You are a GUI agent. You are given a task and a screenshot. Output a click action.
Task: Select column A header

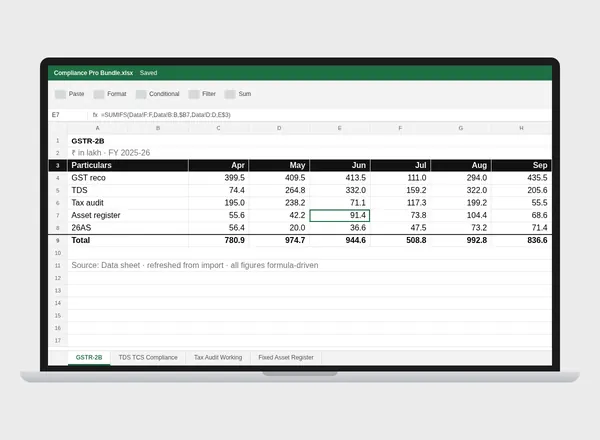click(98, 128)
